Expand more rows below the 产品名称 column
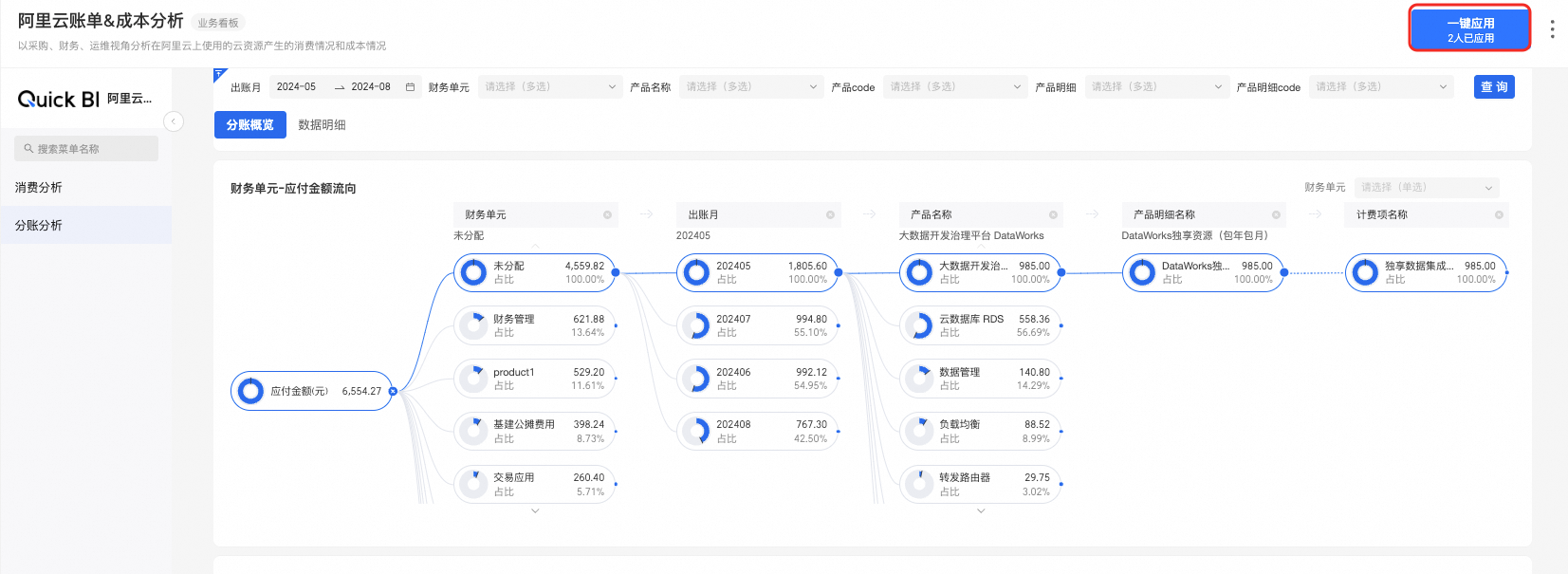This screenshot has height=574, width=1568. click(981, 511)
